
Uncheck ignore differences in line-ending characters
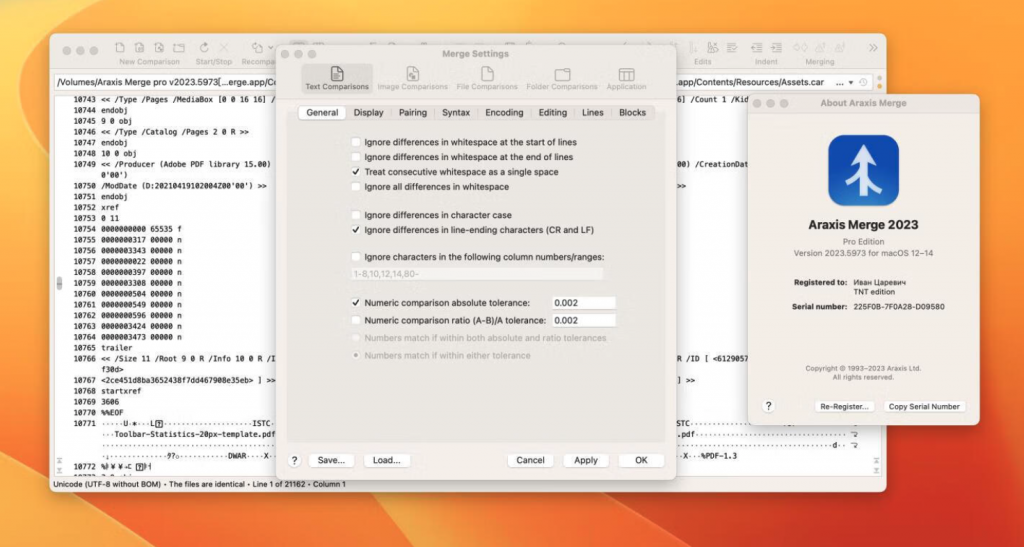coord(356,230)
